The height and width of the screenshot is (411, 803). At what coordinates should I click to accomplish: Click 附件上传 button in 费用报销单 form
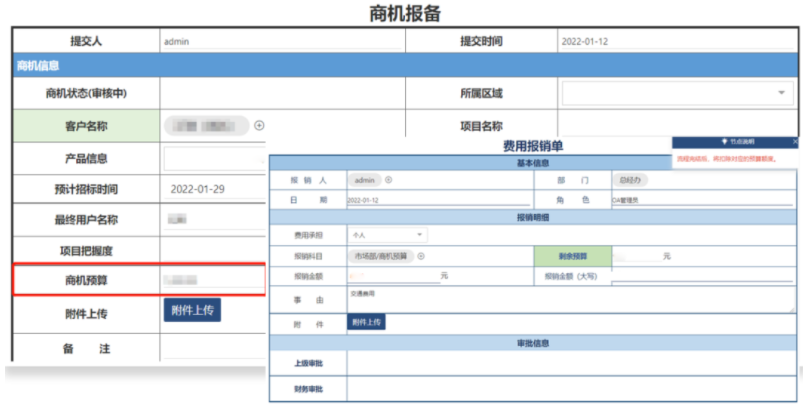(x=366, y=322)
